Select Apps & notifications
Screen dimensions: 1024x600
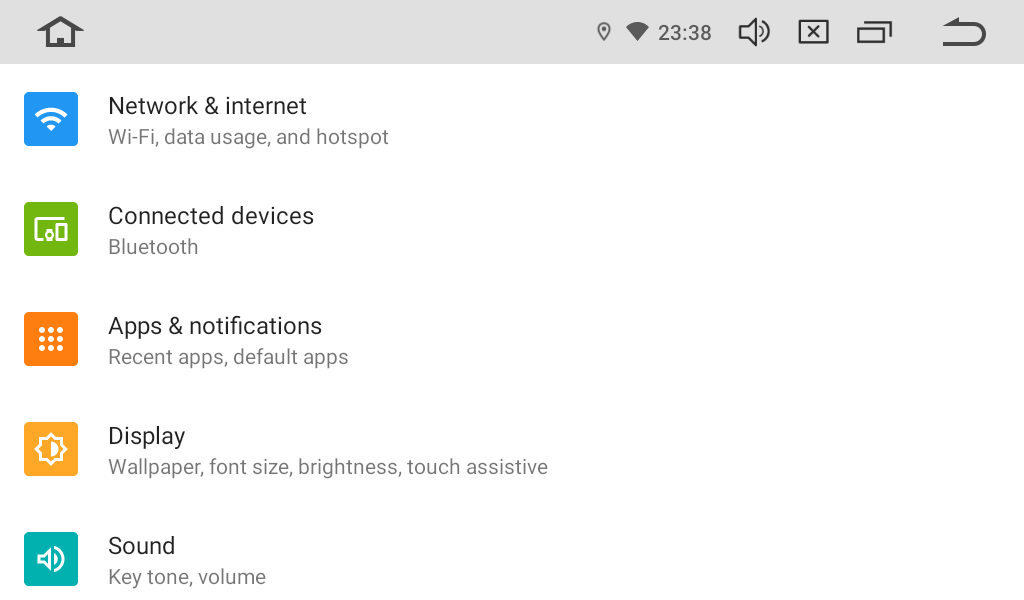pos(215,326)
